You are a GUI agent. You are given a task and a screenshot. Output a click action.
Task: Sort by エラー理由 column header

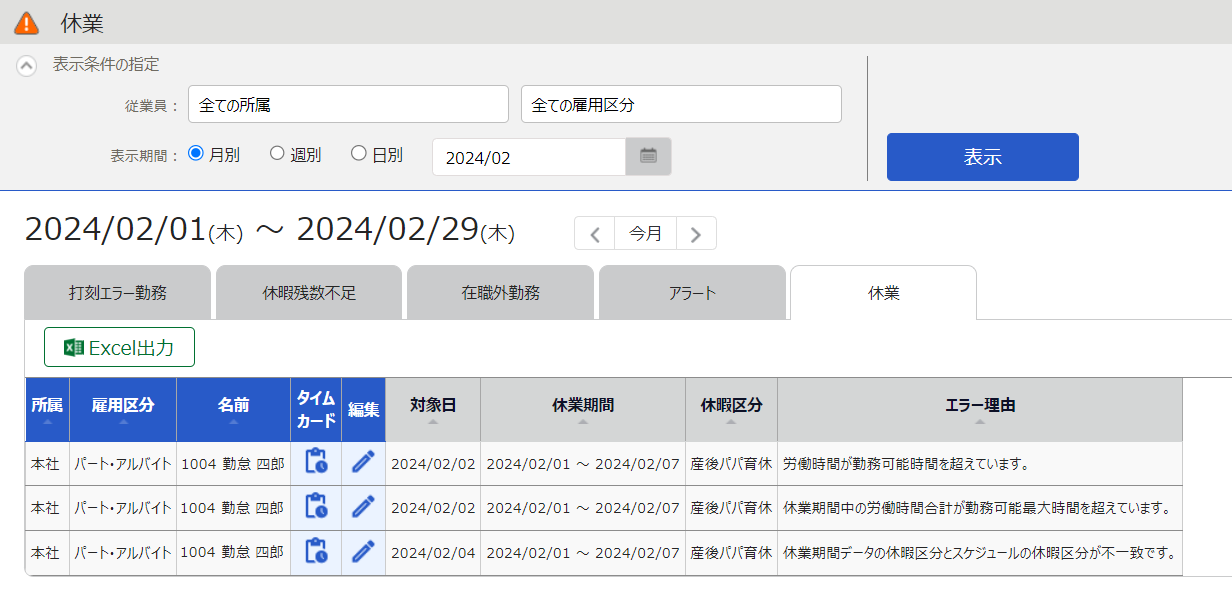(980, 410)
